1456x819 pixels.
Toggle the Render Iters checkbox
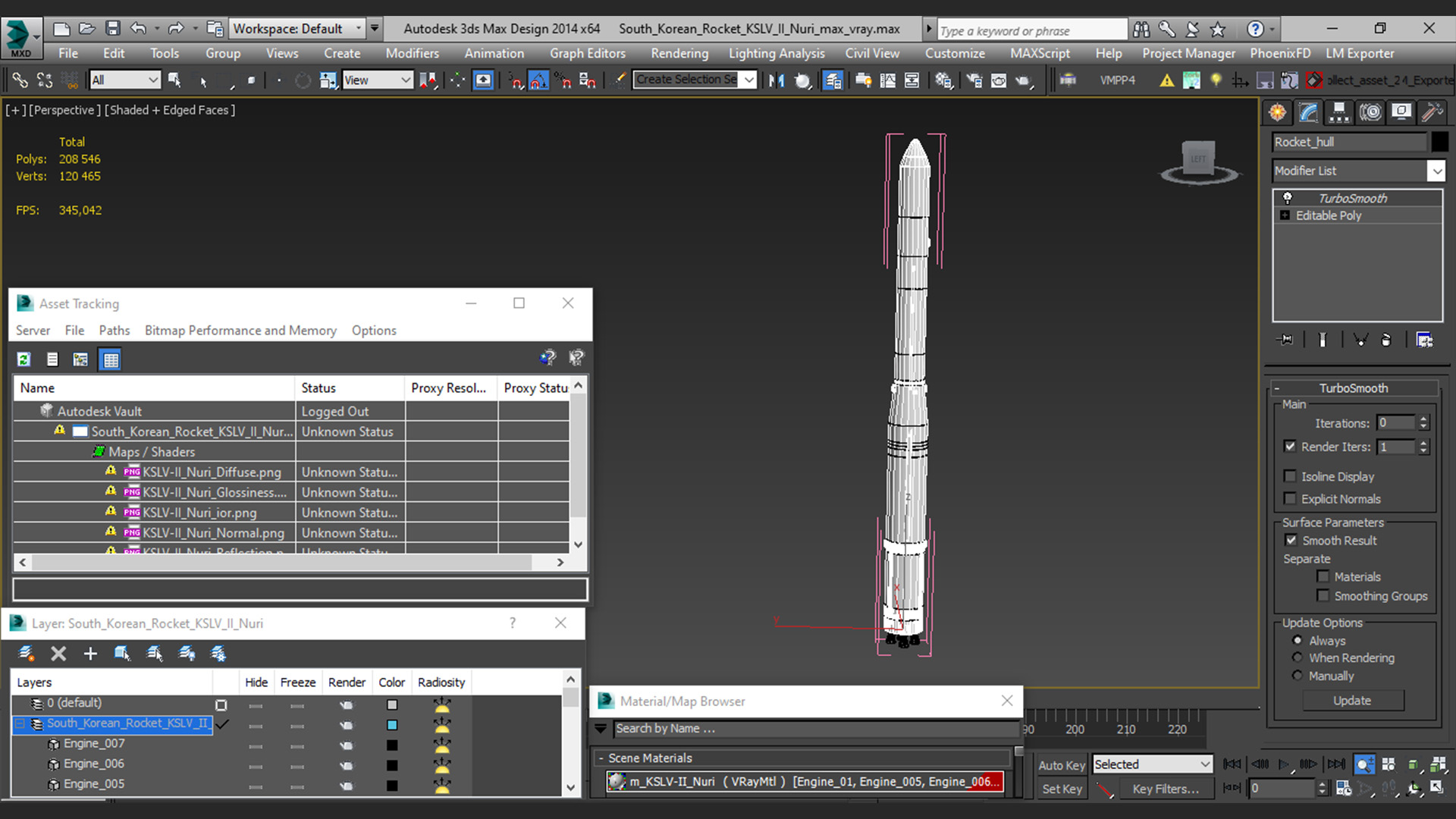1290,446
